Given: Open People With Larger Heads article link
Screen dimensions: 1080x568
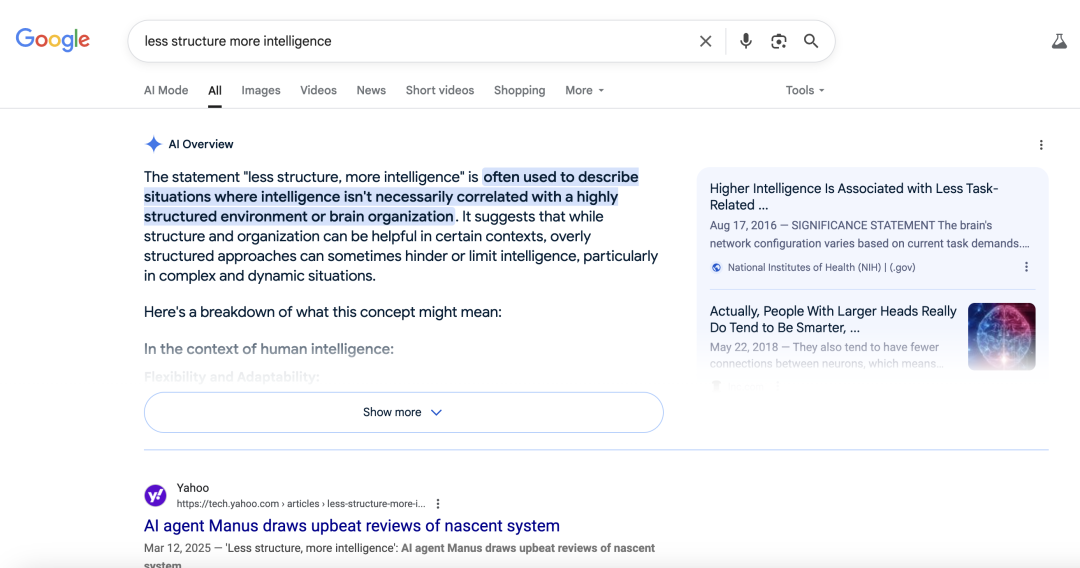Looking at the screenshot, I should coord(833,319).
